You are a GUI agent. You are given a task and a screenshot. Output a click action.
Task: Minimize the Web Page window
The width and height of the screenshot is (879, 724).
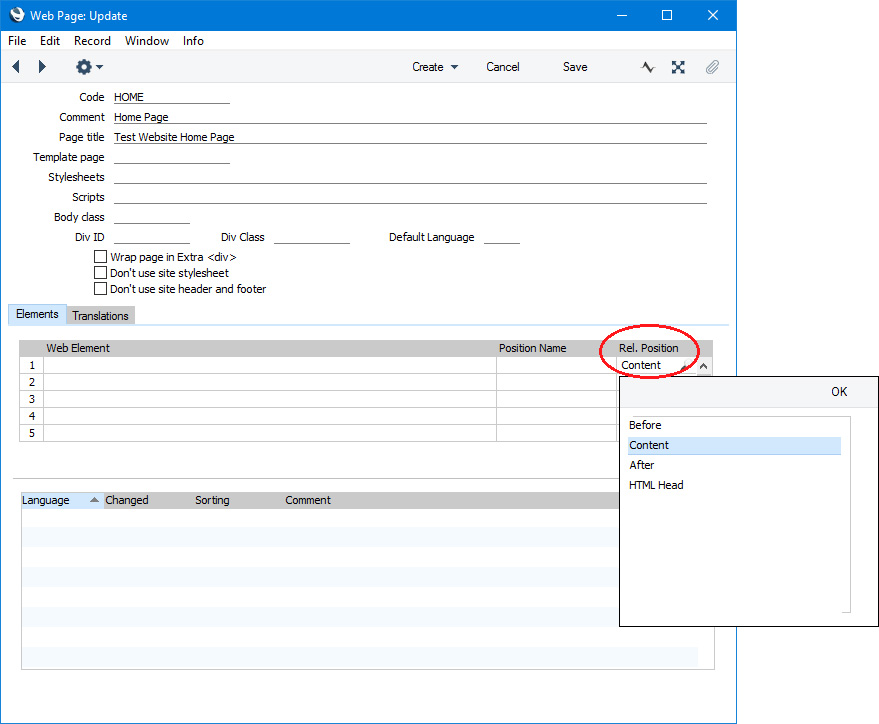click(x=622, y=15)
